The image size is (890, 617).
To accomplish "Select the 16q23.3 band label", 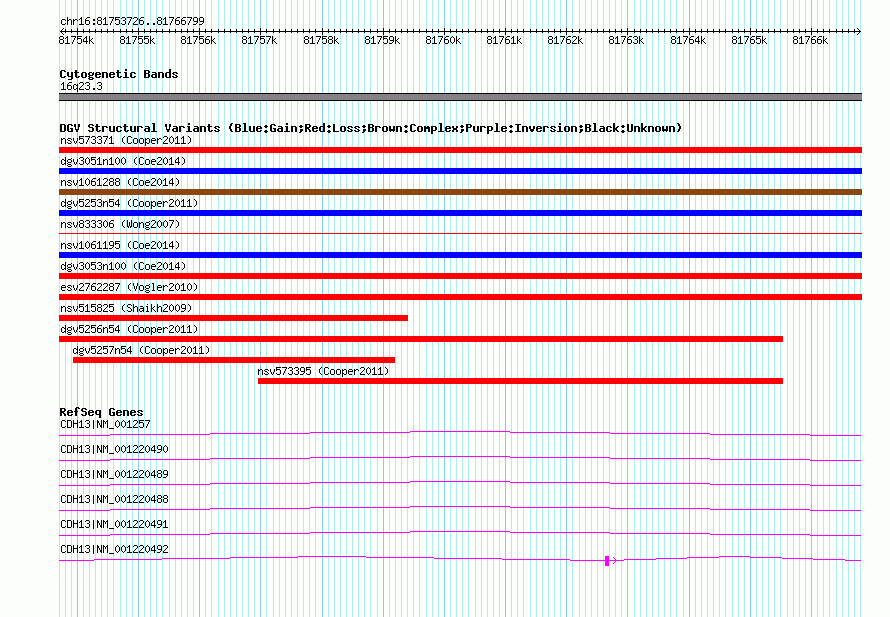I will [82, 86].
